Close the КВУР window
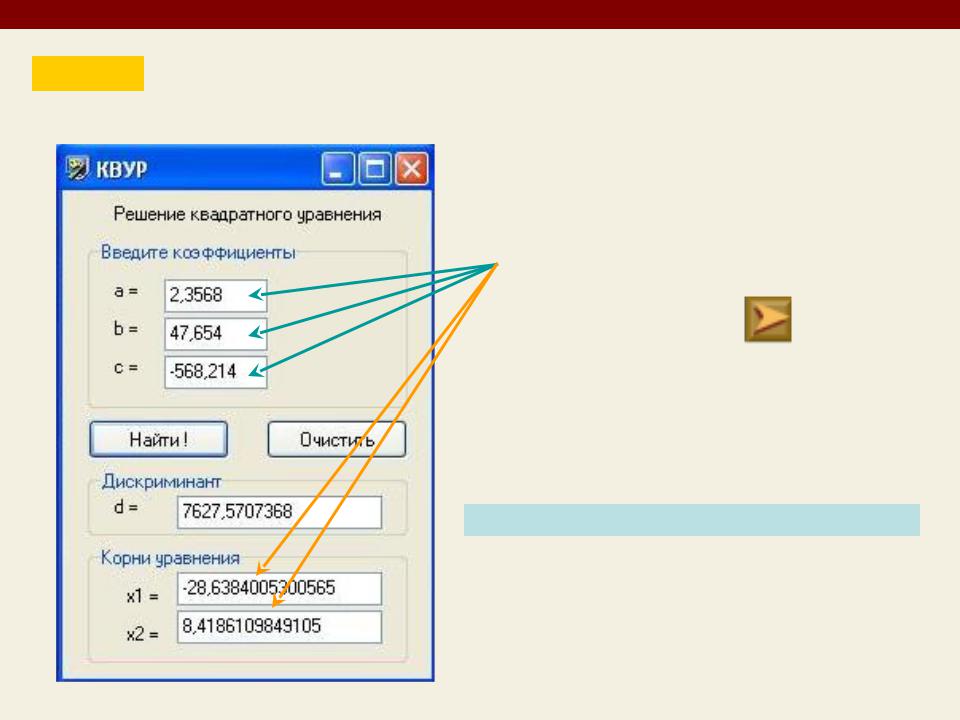This screenshot has width=960, height=720. [411, 168]
